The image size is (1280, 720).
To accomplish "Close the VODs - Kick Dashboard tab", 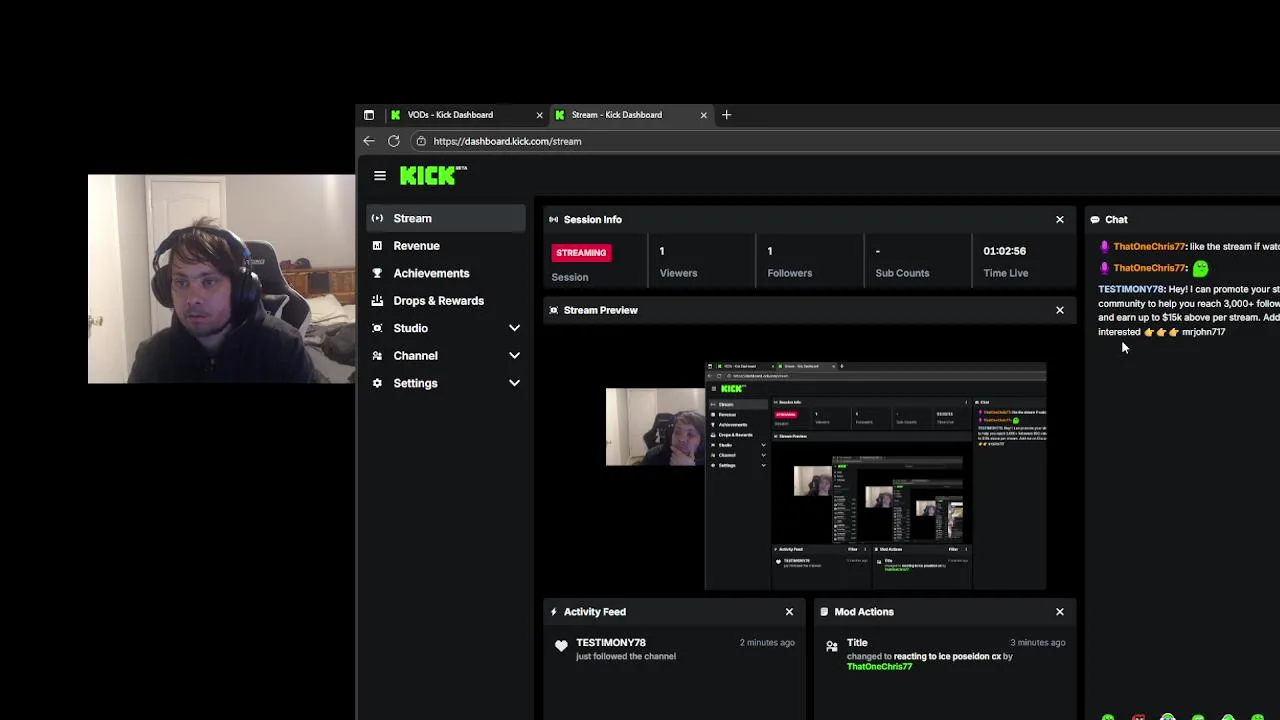I will click(540, 115).
